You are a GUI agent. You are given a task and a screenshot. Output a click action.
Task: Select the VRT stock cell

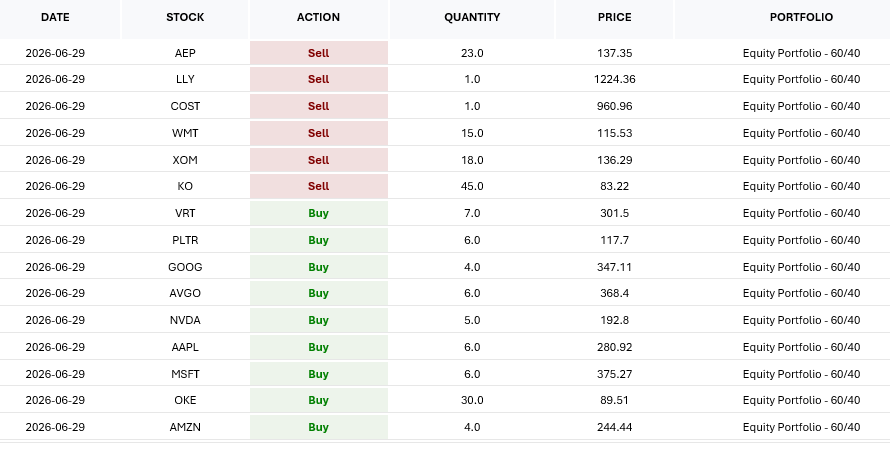click(x=185, y=213)
